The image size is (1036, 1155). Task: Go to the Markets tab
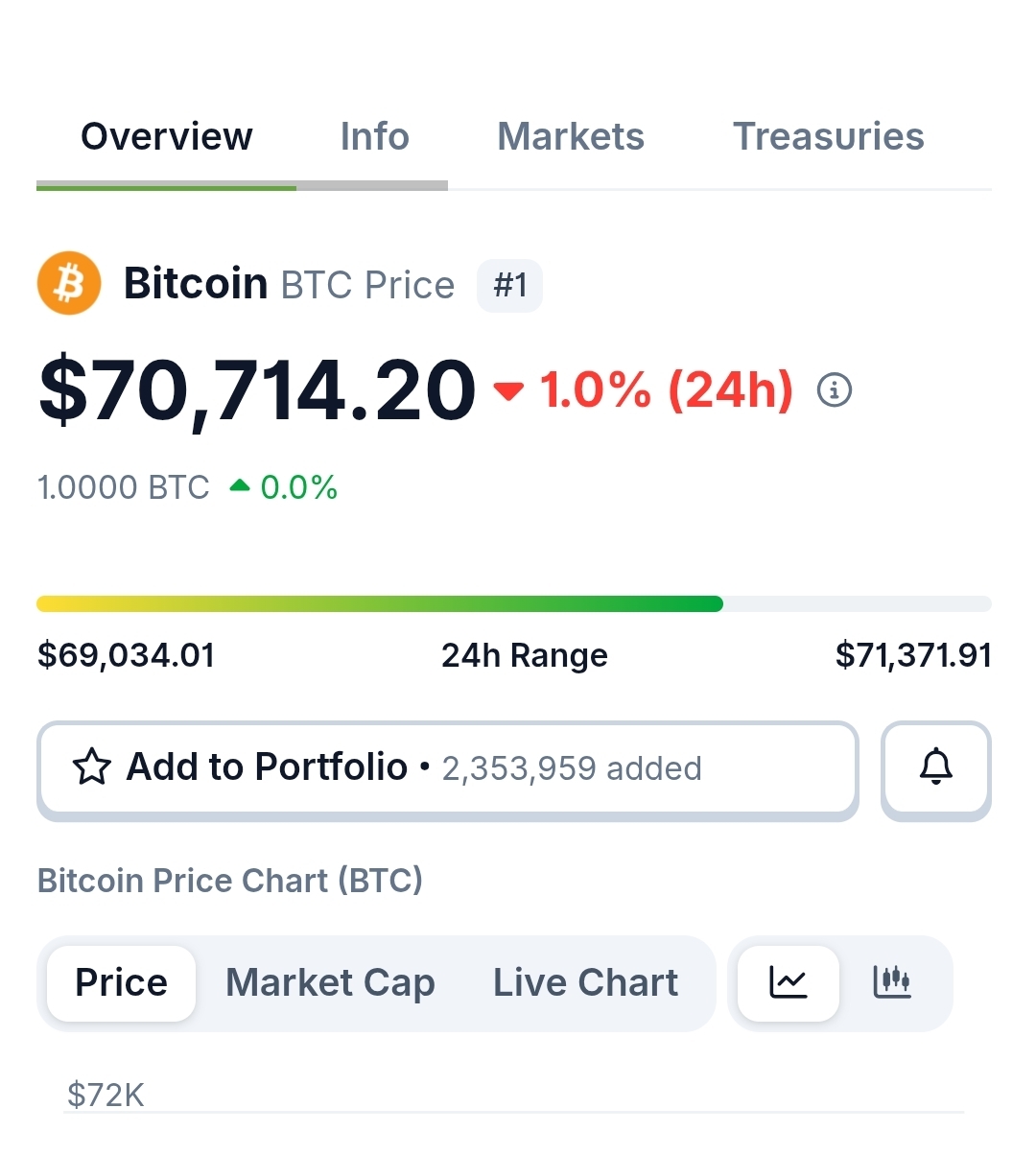[571, 137]
